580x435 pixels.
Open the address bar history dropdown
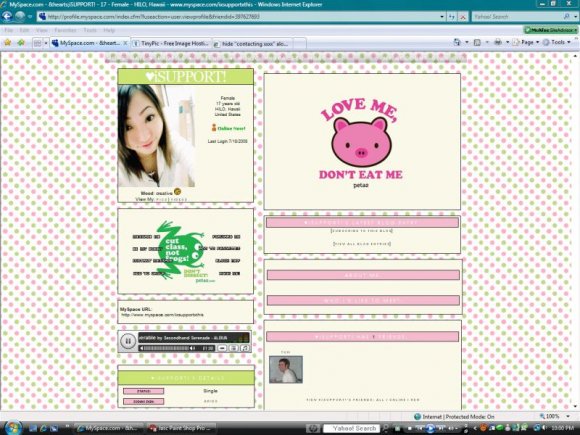(442, 17)
